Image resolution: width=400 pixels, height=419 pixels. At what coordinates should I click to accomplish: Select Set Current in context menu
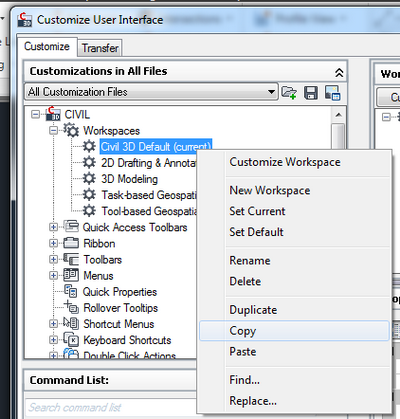coord(294,211)
